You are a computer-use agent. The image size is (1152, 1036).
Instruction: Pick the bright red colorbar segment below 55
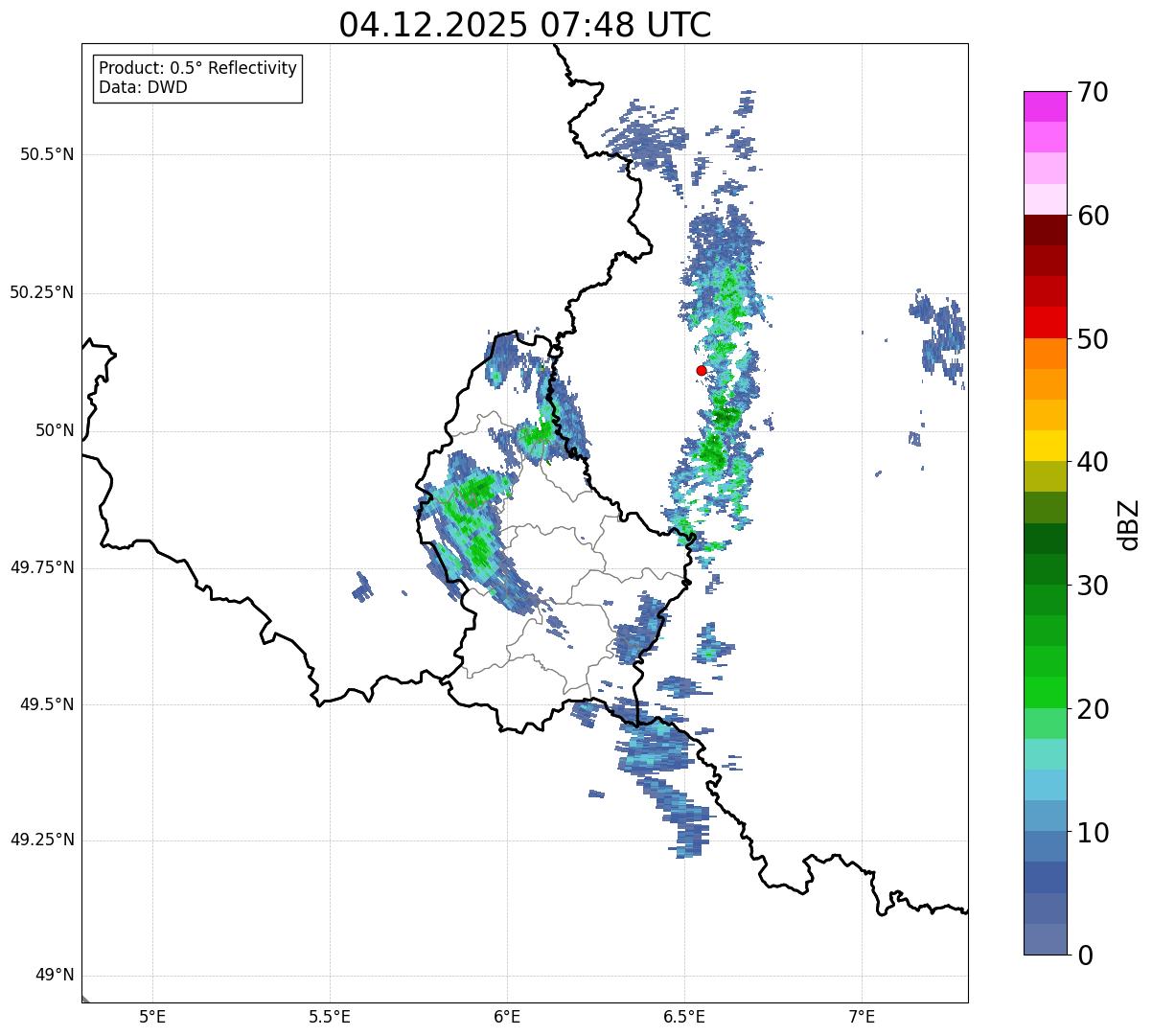click(1046, 323)
